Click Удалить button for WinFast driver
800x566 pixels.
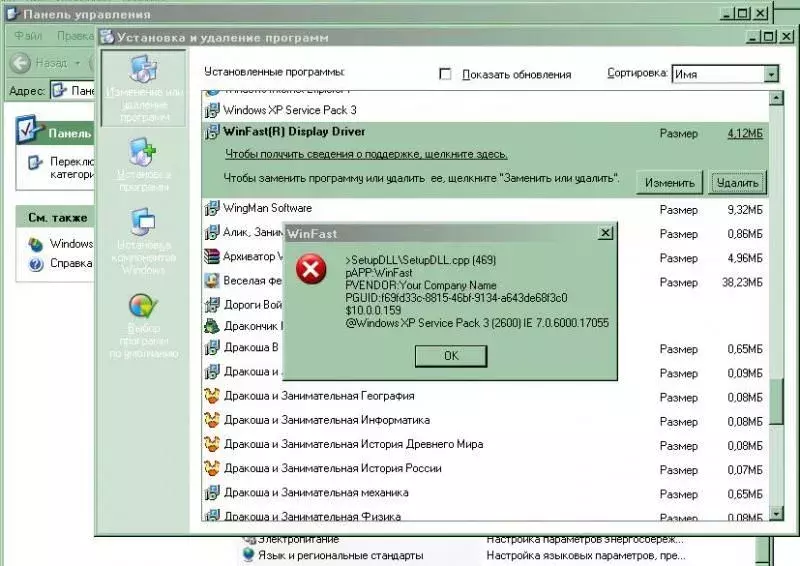[x=737, y=183]
